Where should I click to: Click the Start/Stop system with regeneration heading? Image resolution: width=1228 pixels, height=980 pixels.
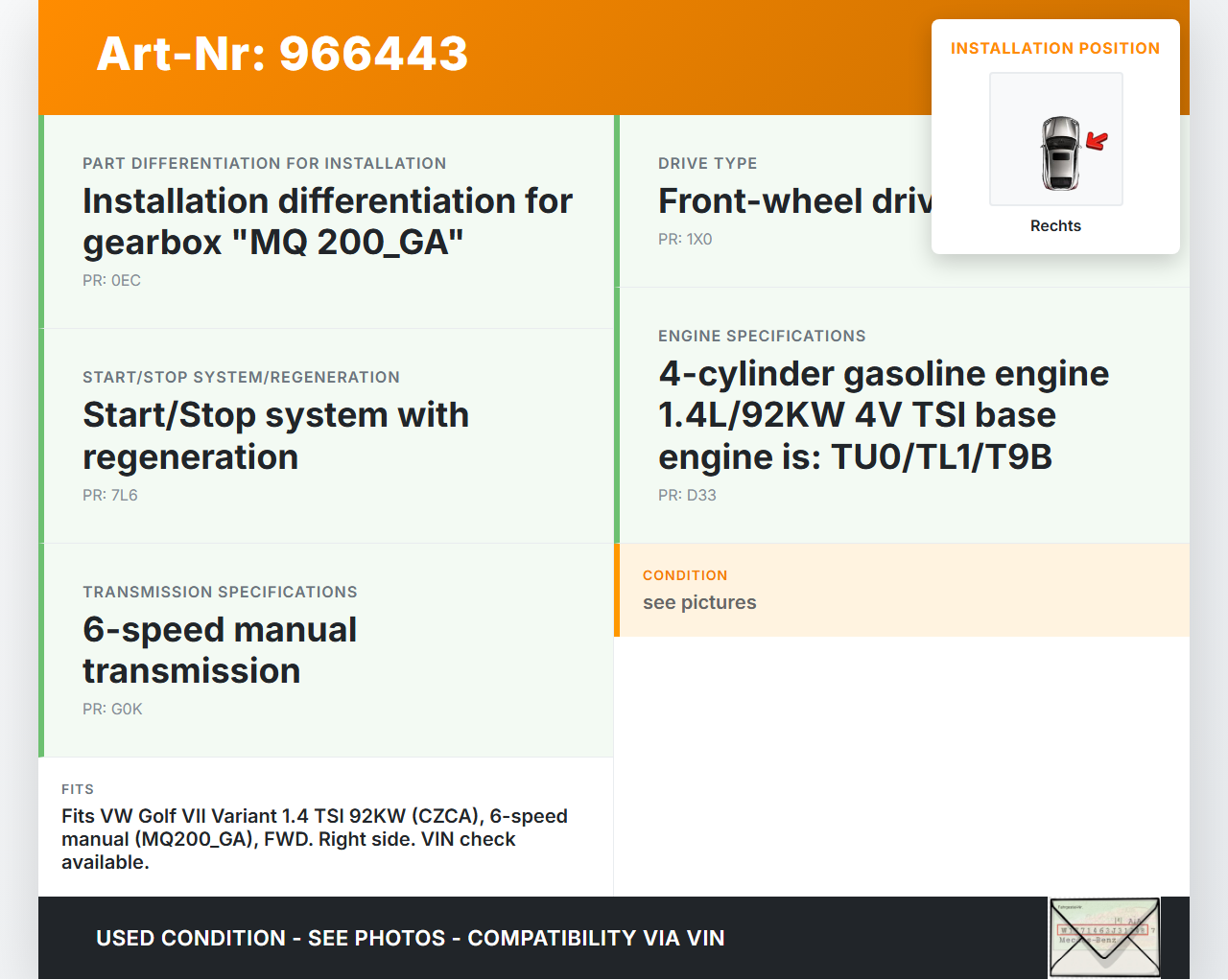tap(275, 436)
